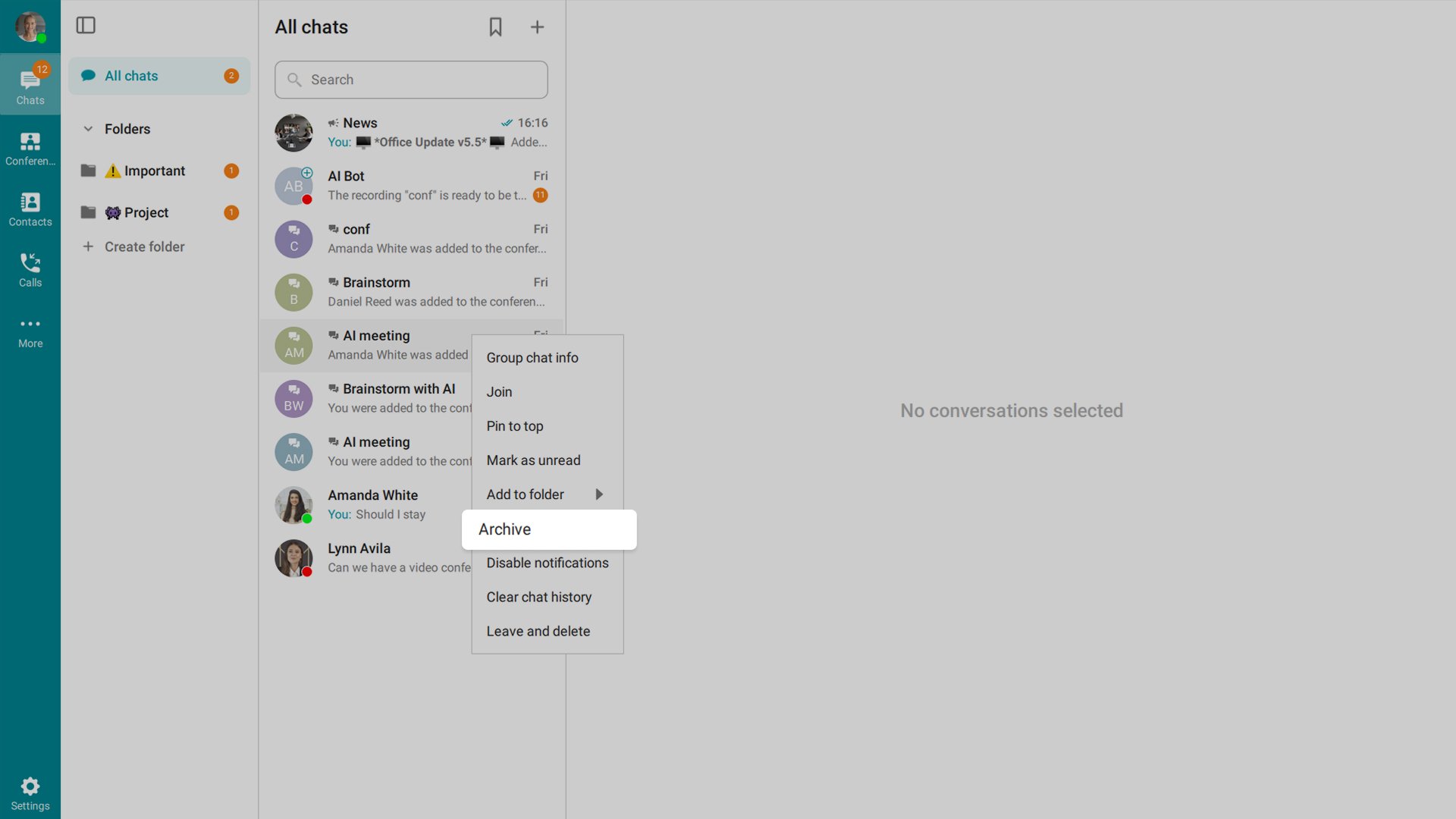Open the Important folder
This screenshot has width=1456, height=819.
pyautogui.click(x=154, y=171)
